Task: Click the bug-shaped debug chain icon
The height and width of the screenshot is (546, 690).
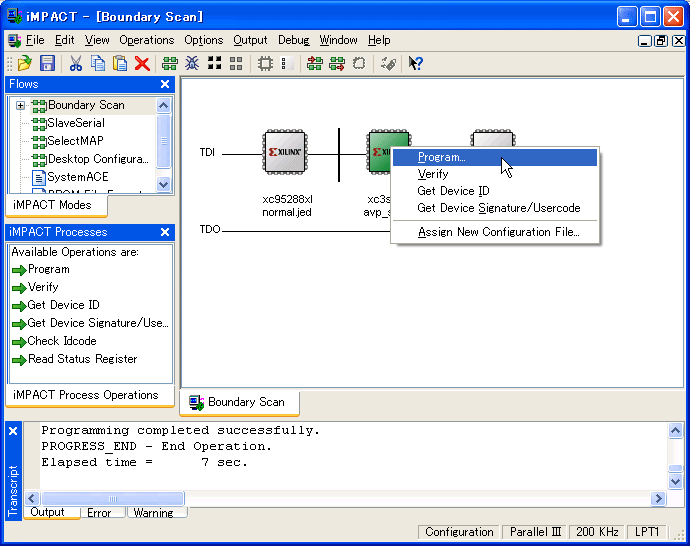Action: click(x=192, y=63)
